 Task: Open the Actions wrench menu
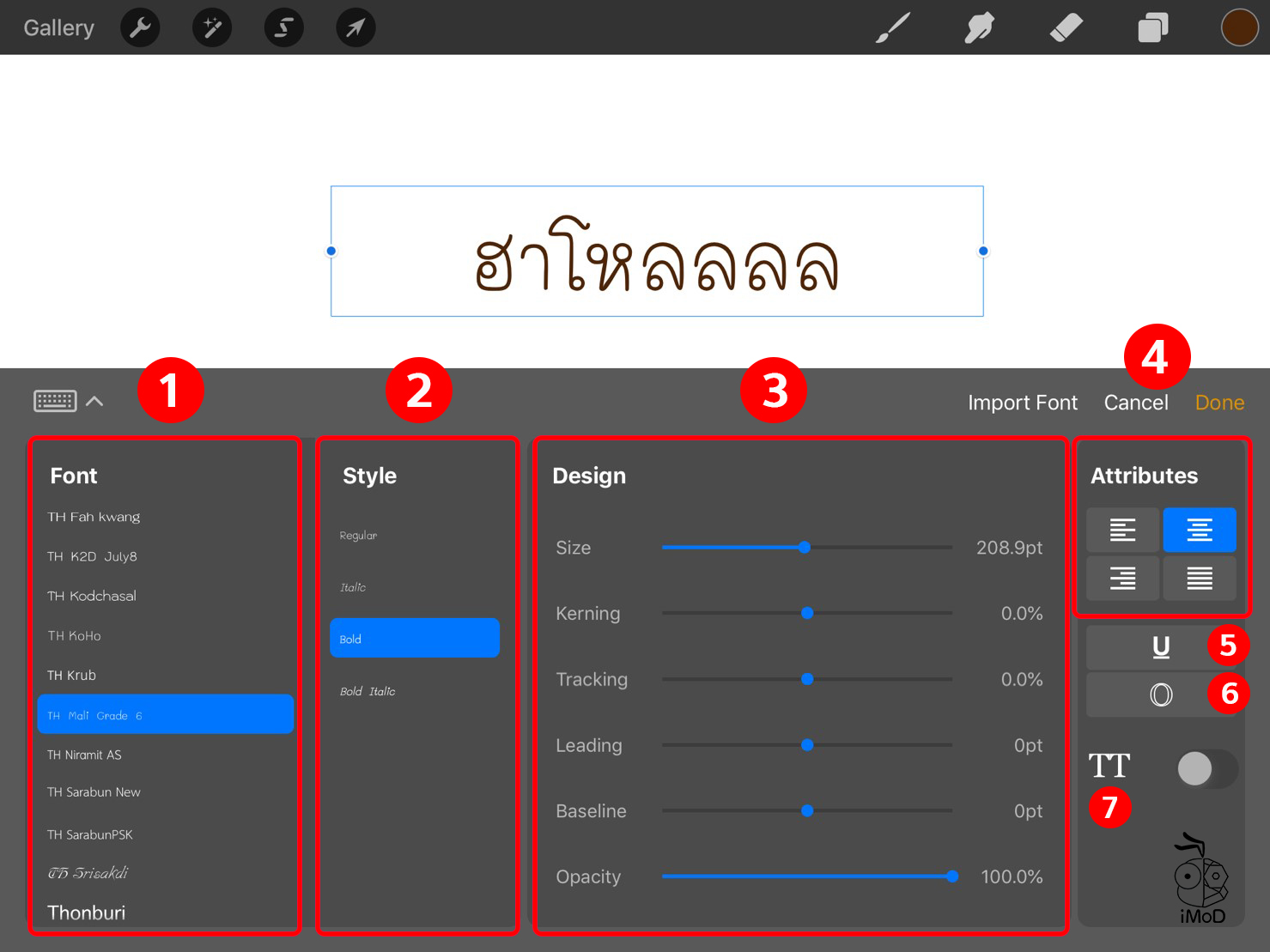tap(140, 28)
